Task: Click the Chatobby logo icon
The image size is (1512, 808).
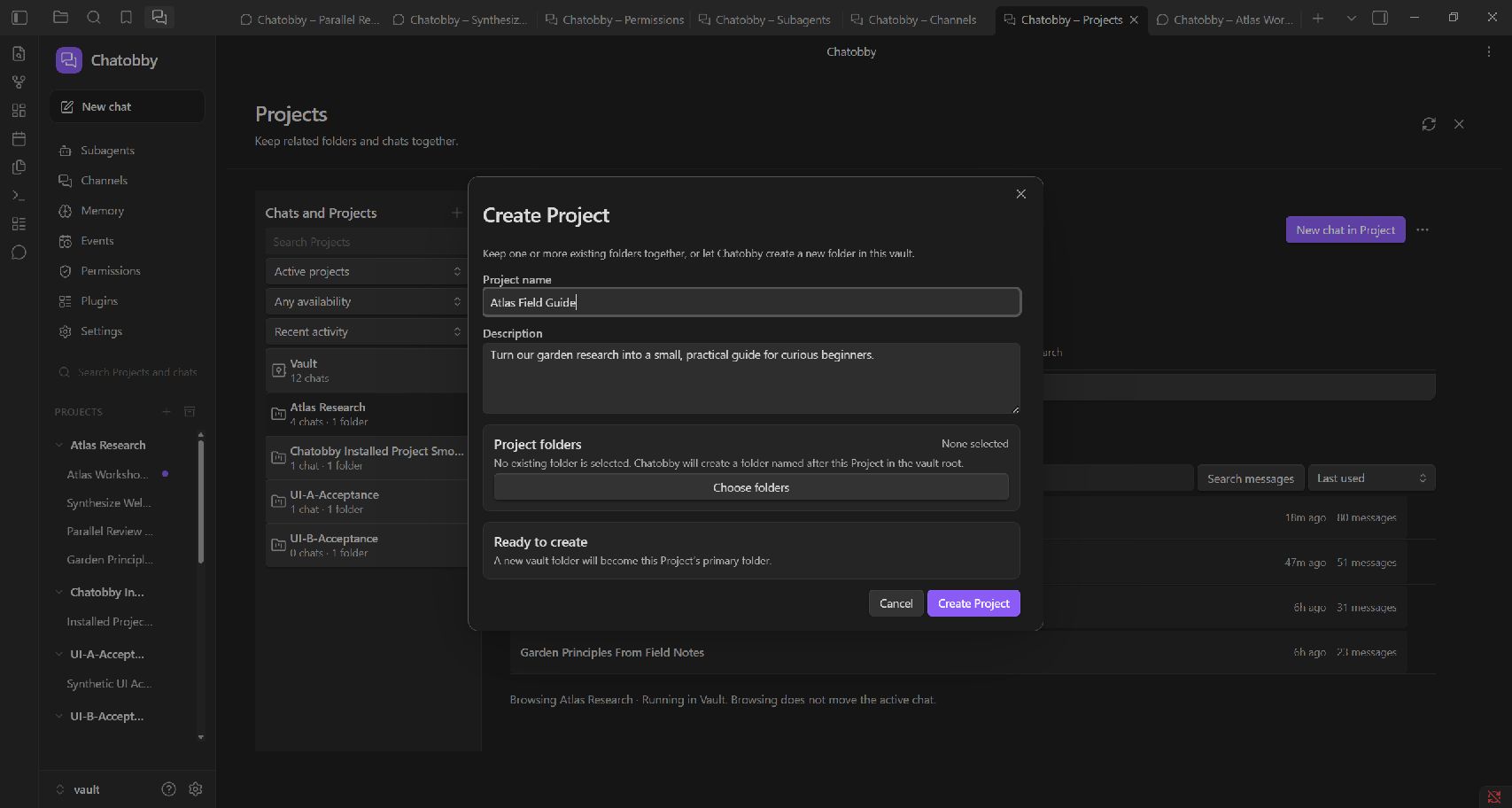Action: 68,60
